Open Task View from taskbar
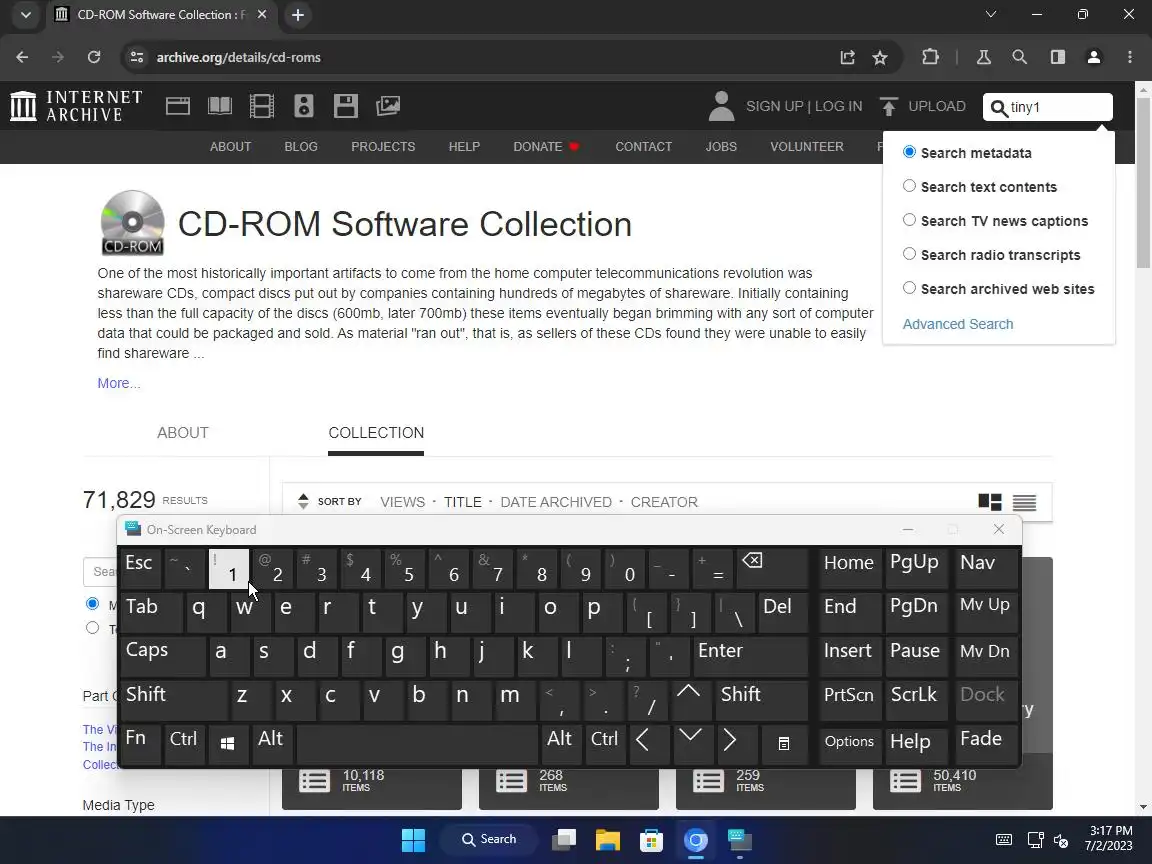 coord(564,840)
